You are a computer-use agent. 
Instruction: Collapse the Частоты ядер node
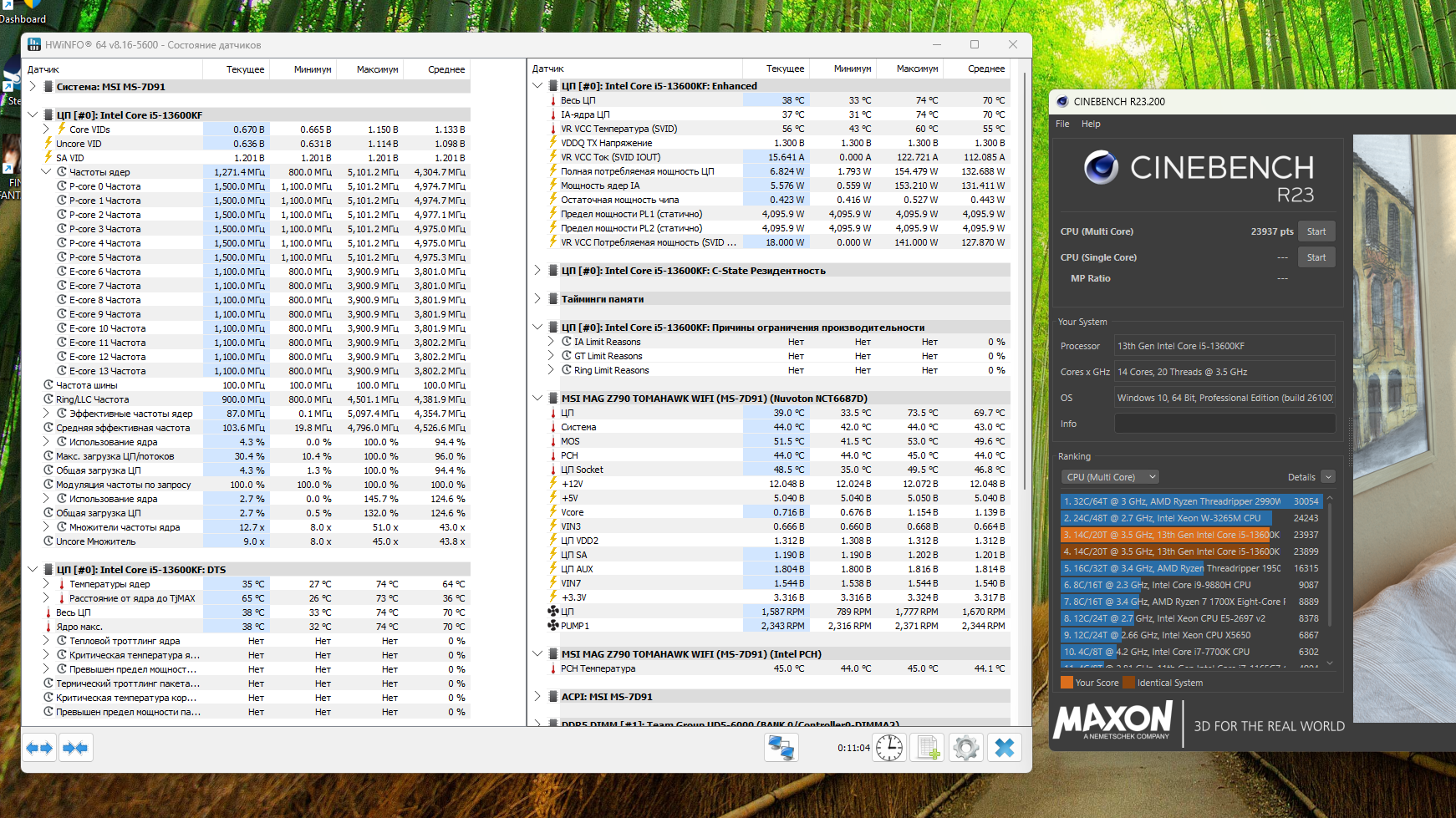click(x=46, y=172)
